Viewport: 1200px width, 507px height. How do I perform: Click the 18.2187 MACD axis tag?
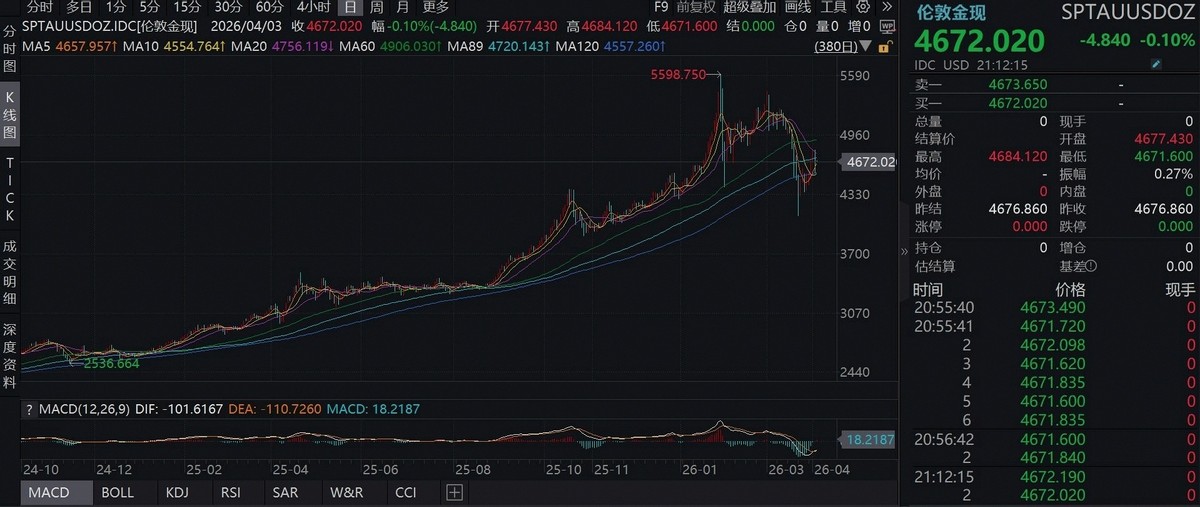[868, 440]
